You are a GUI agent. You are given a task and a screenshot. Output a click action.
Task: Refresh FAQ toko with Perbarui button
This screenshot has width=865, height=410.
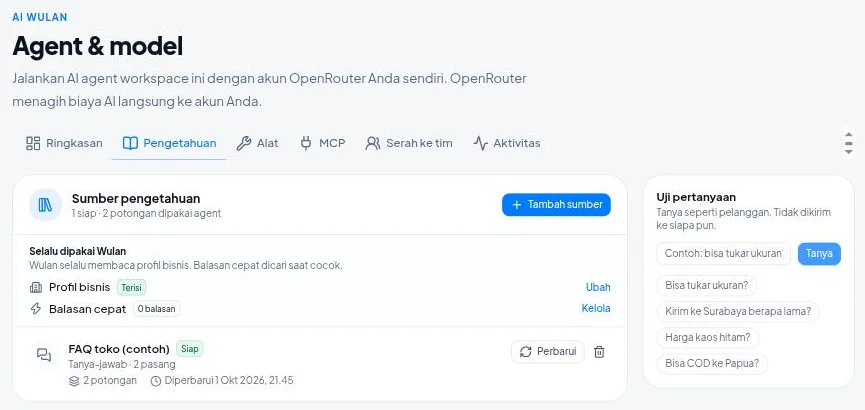click(548, 352)
